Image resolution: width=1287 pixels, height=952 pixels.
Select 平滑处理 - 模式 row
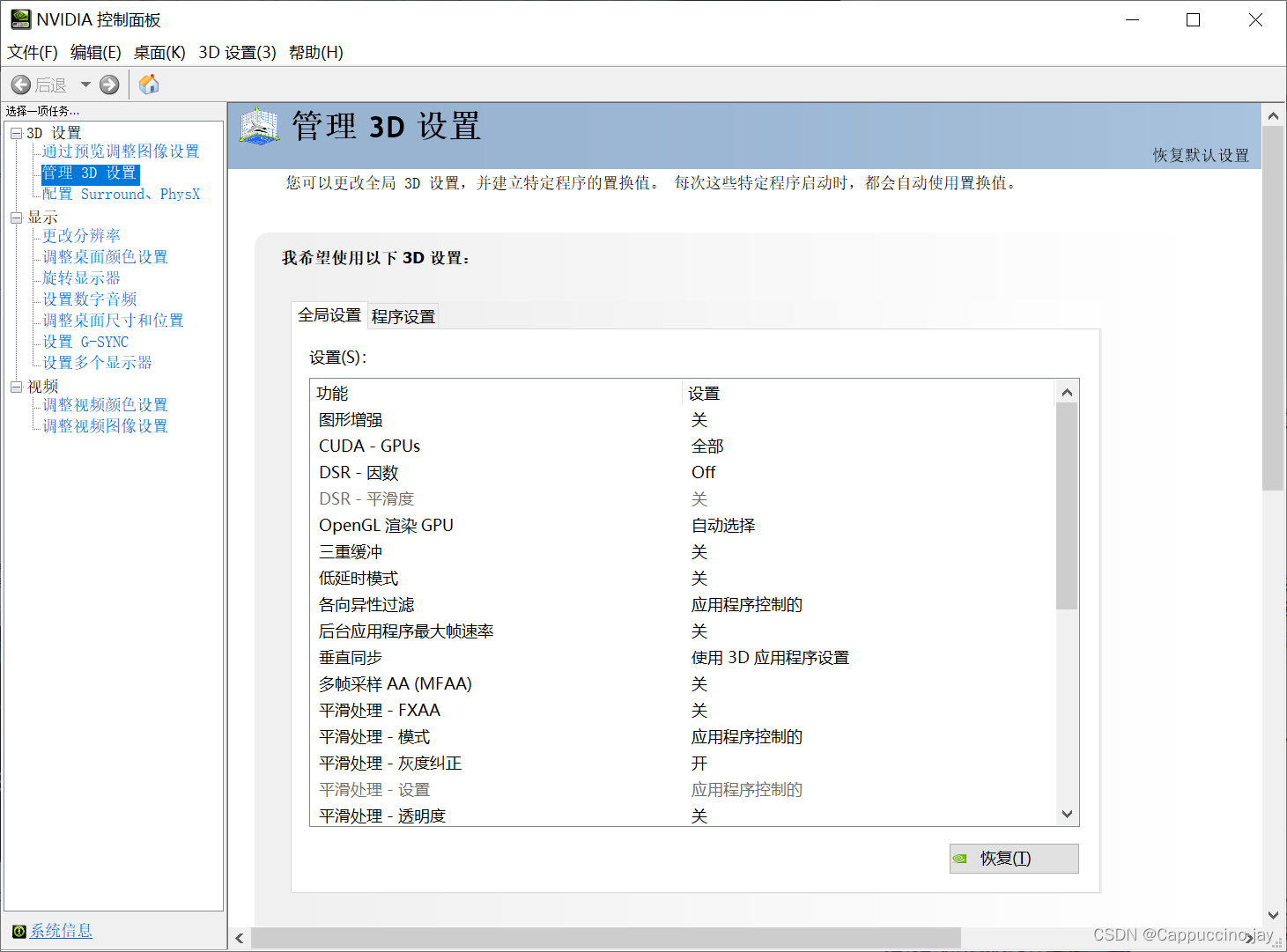683,737
